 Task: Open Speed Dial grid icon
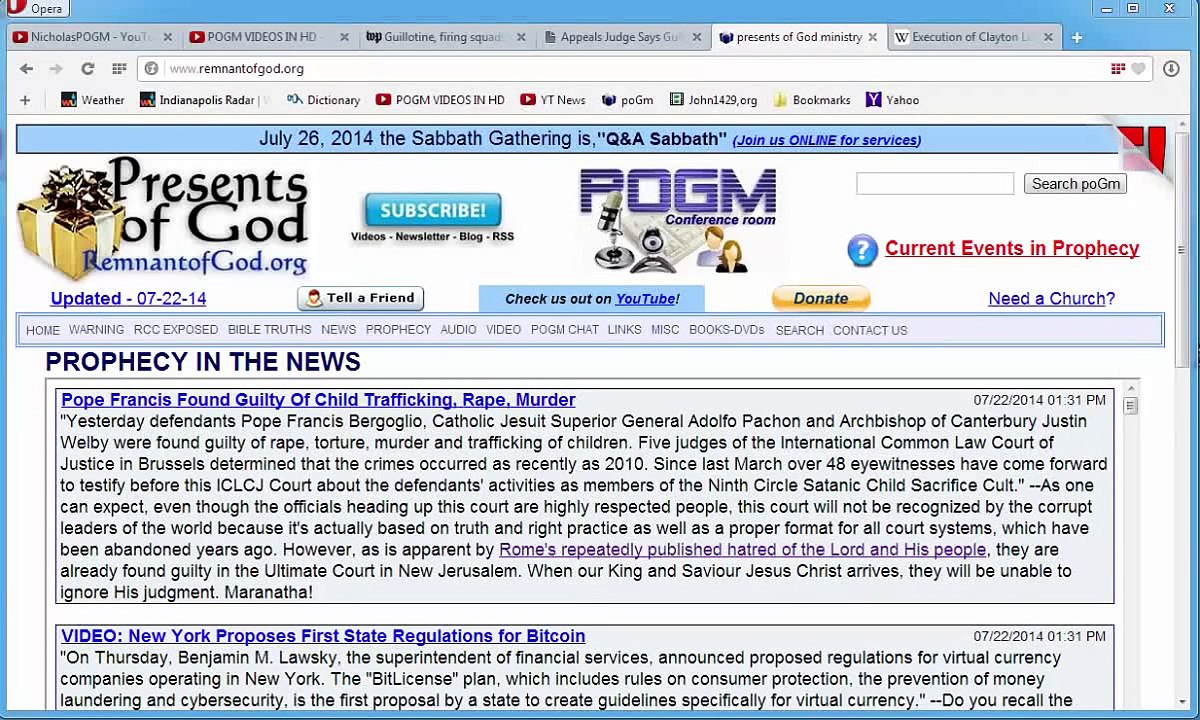click(119, 69)
